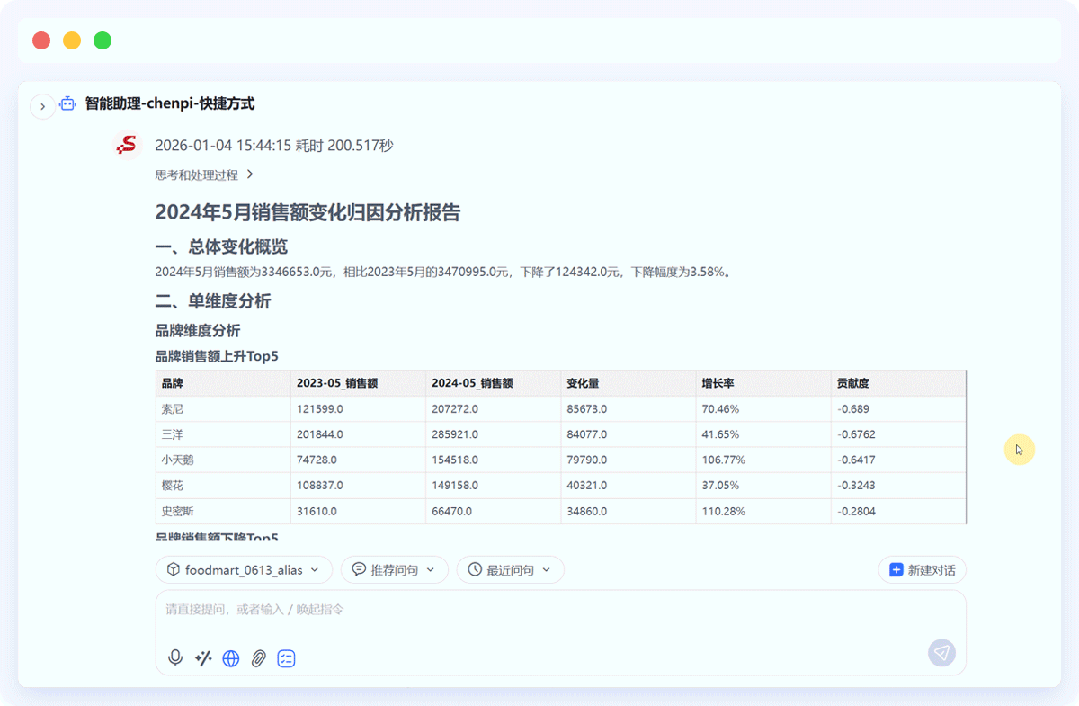
Task: Expand 思考和处理过程 section
Action: point(205,175)
